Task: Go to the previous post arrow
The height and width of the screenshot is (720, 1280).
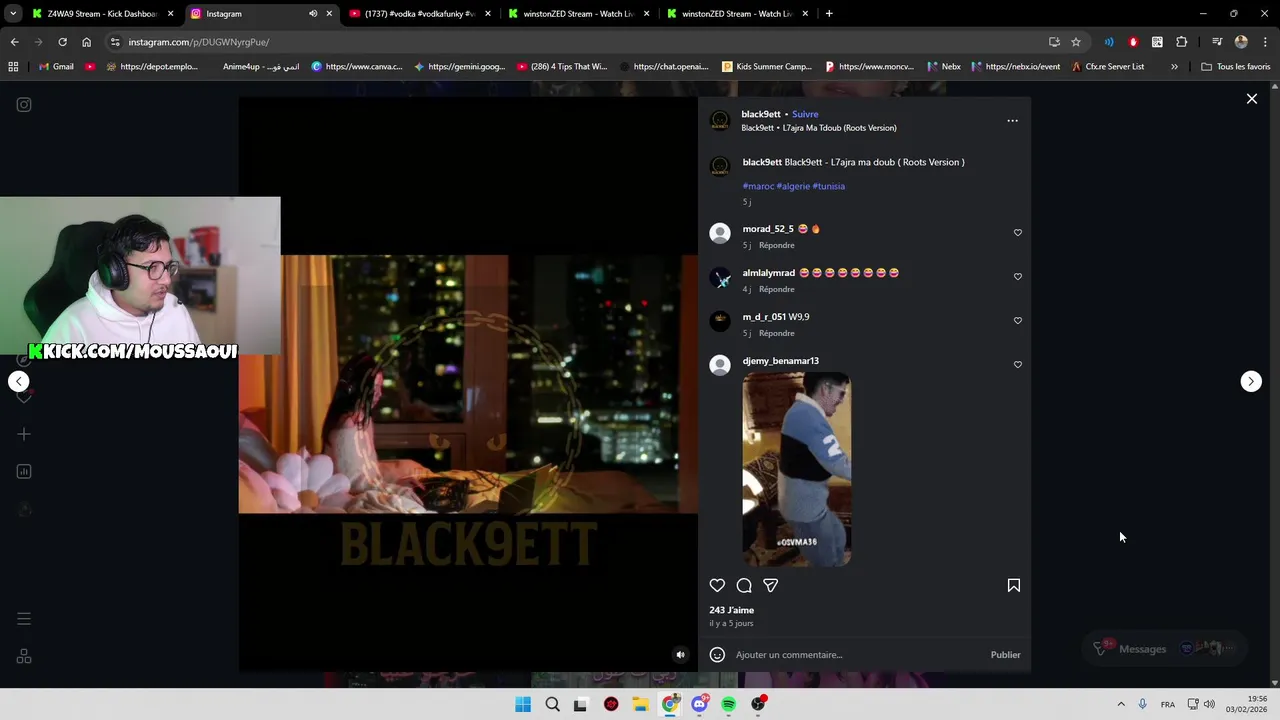Action: [19, 381]
